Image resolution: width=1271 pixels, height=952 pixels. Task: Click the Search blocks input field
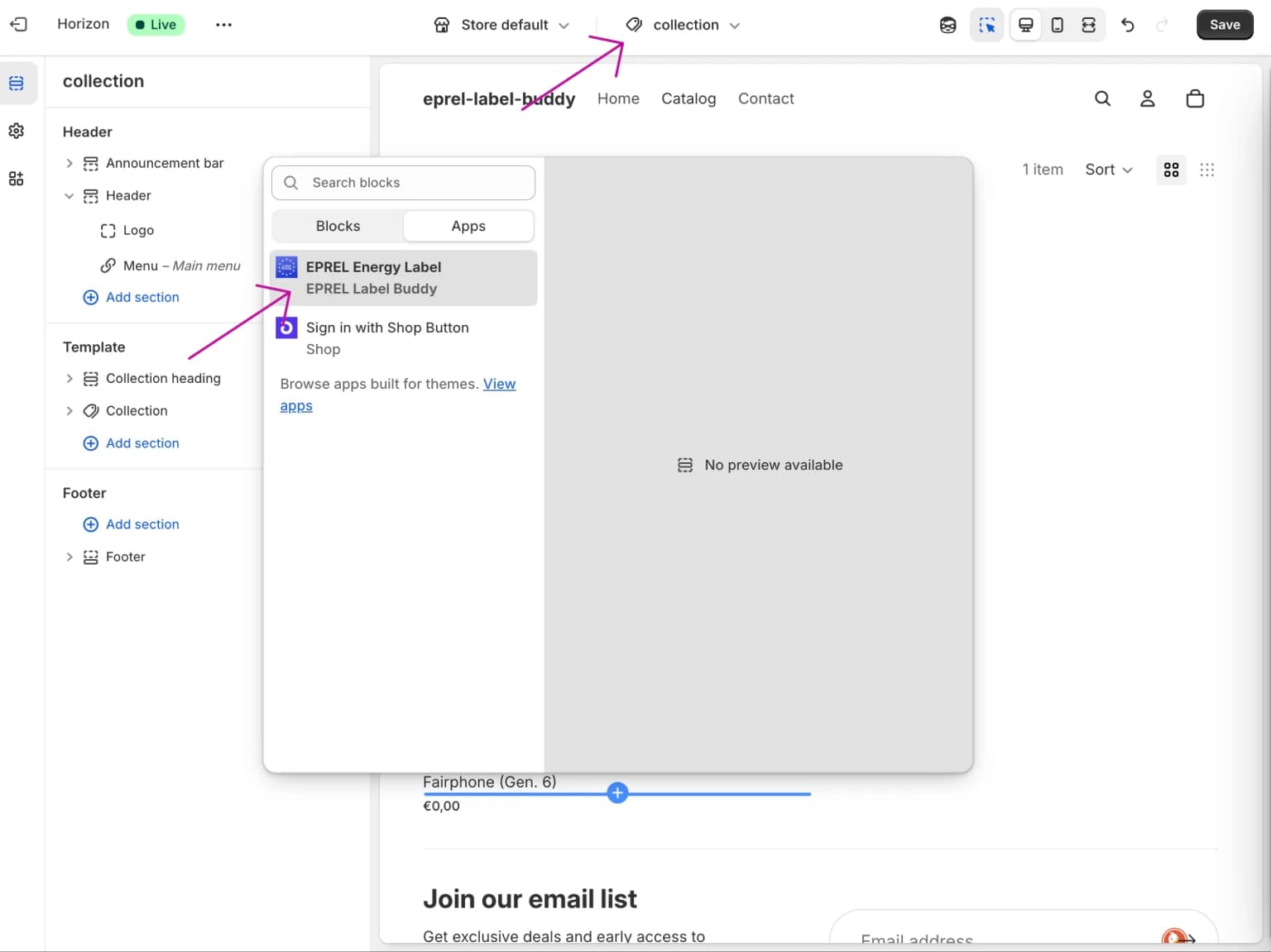pos(403,183)
